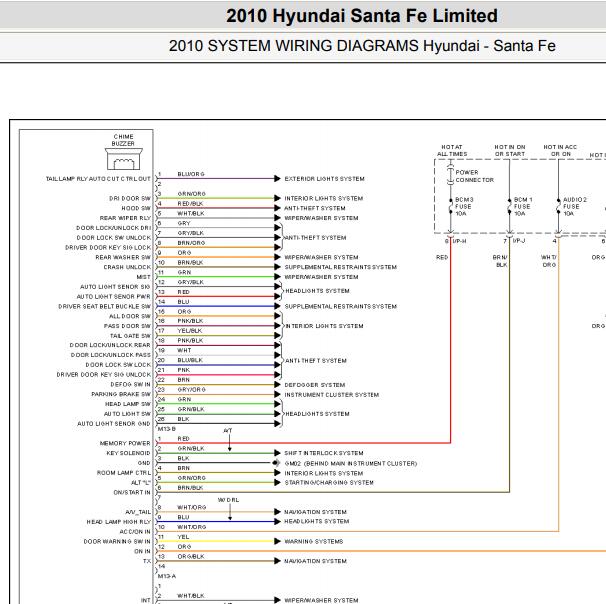The height and width of the screenshot is (604, 606).
Task: Click the 'REAR WASHER SW' pin label
Action: tap(123, 257)
